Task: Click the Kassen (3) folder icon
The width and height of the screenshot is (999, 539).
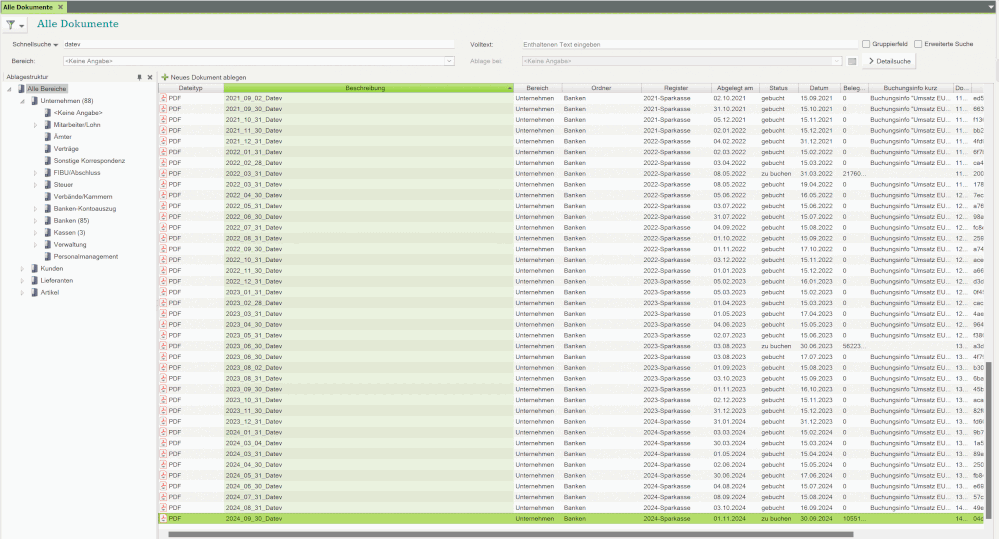Action: (x=48, y=233)
